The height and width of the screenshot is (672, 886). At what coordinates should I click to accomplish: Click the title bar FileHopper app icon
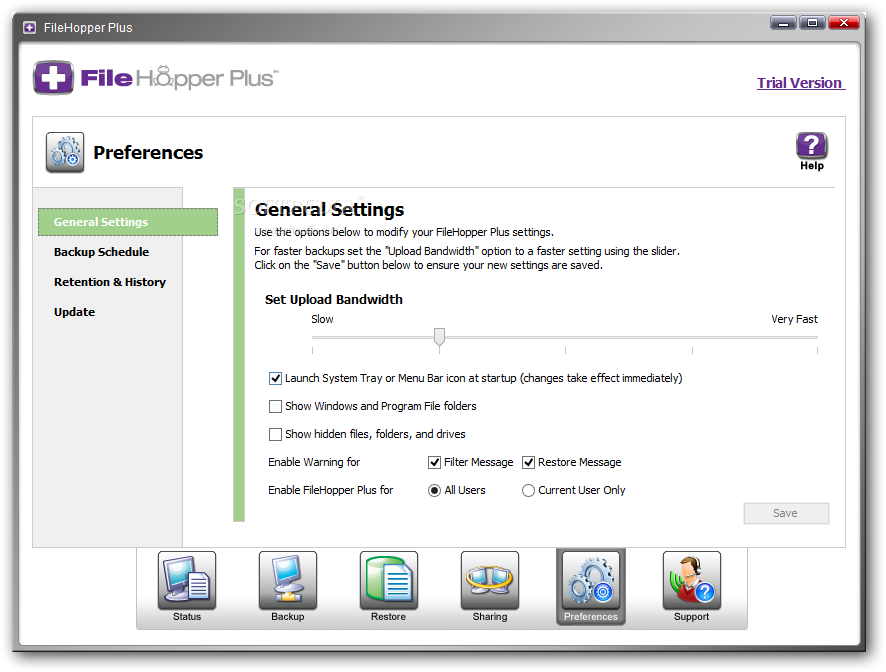pos(29,28)
